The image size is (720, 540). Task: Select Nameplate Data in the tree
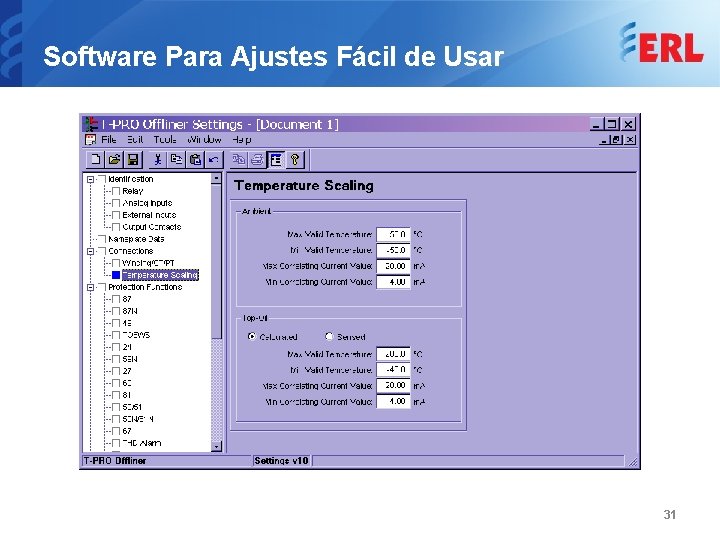pos(136,239)
